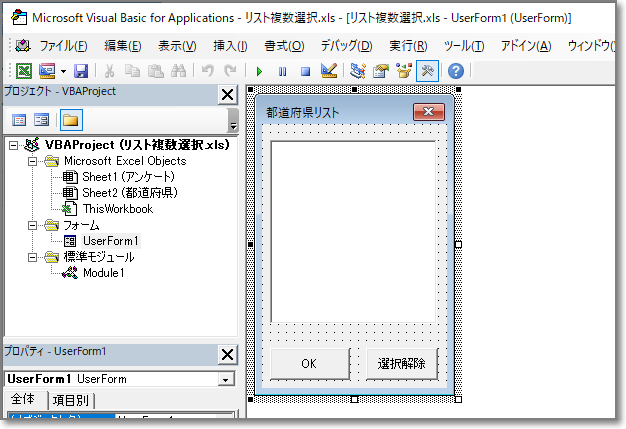Open the 挿入(I) menu
The image size is (626, 429).
coord(230,46)
